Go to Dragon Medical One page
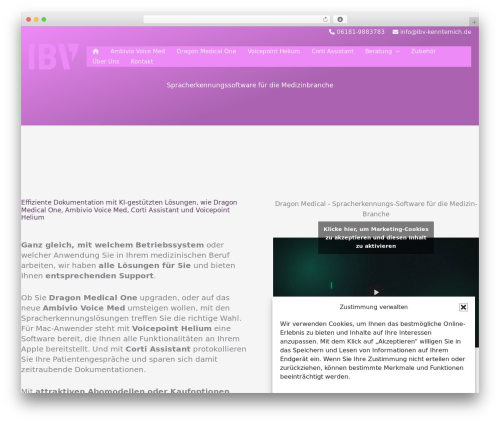 [206, 51]
